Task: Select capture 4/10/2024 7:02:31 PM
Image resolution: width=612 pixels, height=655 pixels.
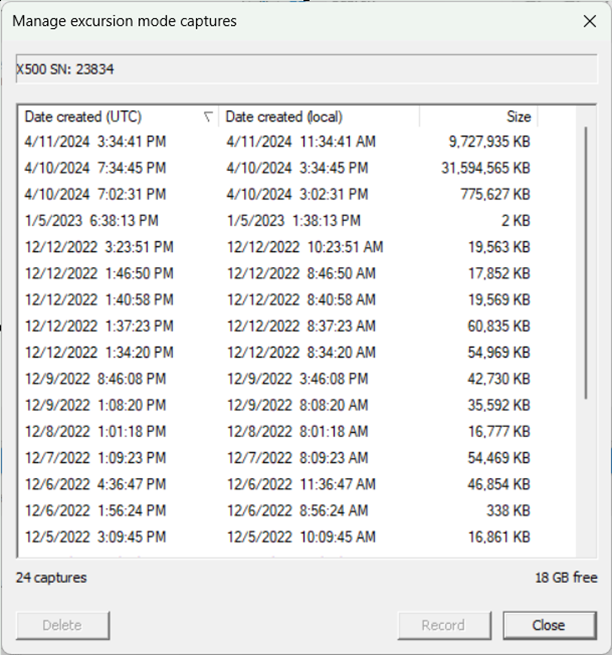Action: click(95, 194)
